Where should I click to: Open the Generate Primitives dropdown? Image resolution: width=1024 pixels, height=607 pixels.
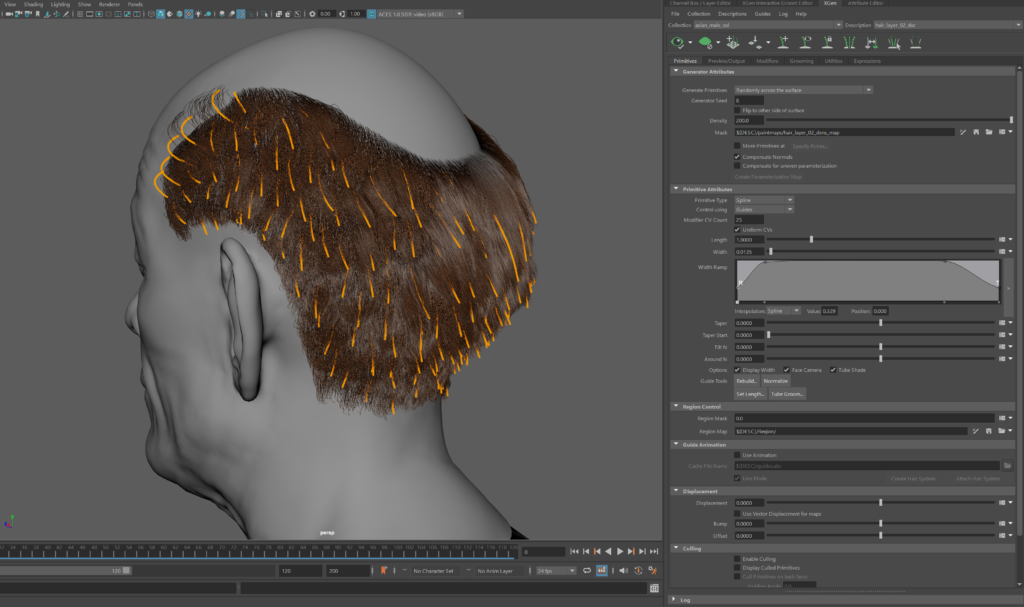(803, 90)
